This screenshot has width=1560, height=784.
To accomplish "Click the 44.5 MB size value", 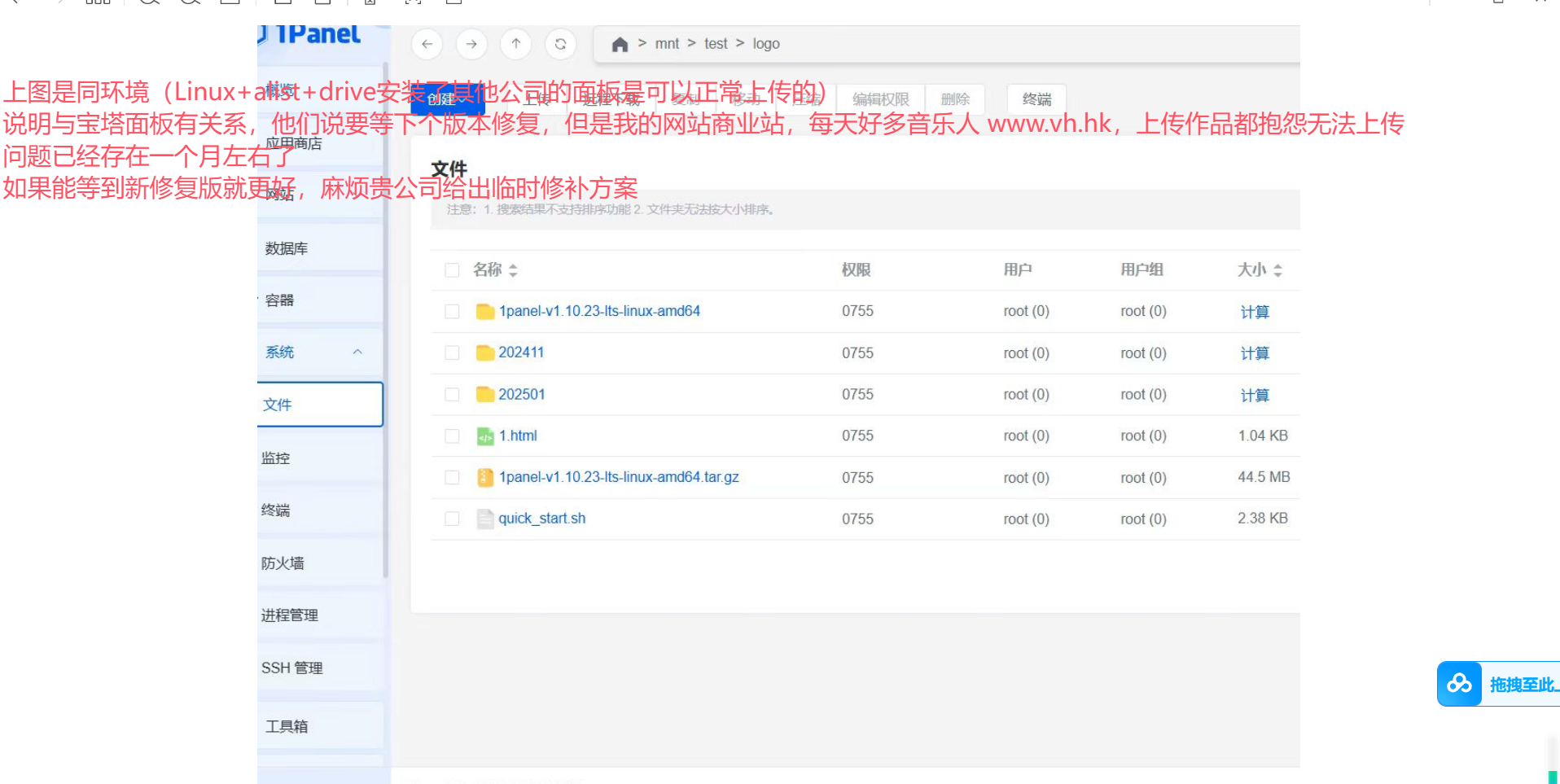I will coord(1264,477).
